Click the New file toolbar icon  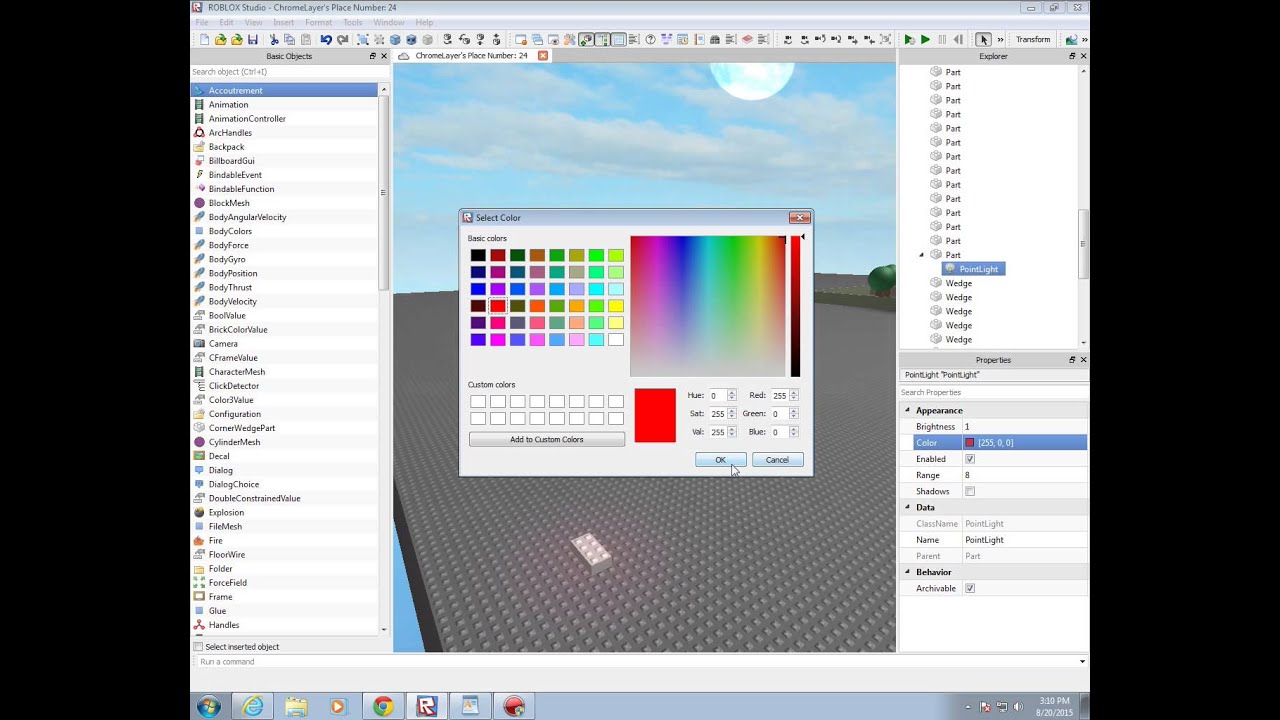point(205,40)
